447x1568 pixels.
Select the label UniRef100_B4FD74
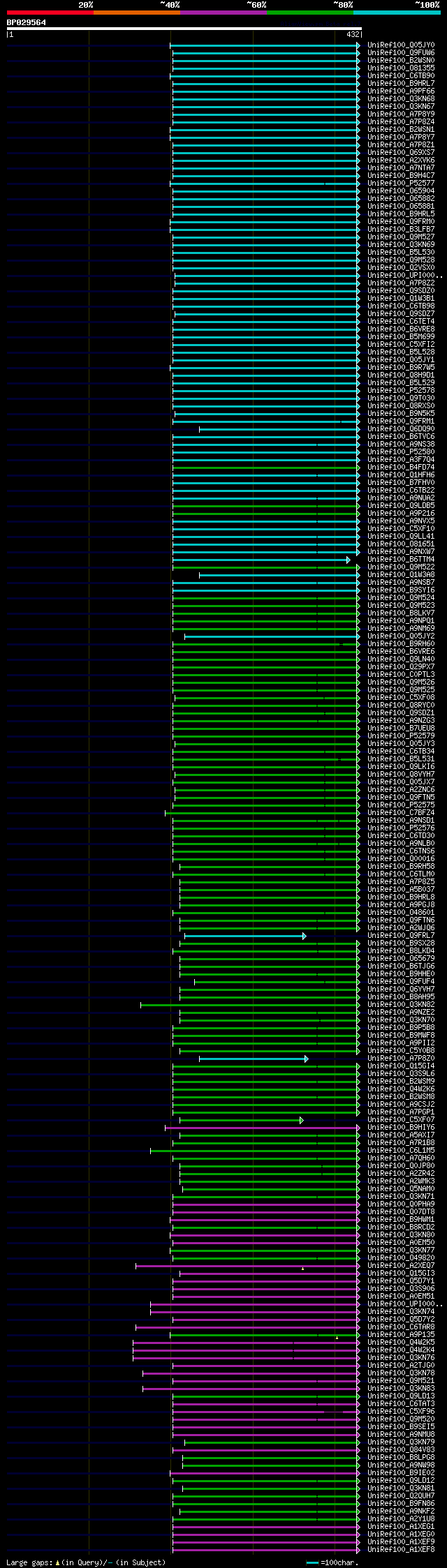[x=401, y=467]
